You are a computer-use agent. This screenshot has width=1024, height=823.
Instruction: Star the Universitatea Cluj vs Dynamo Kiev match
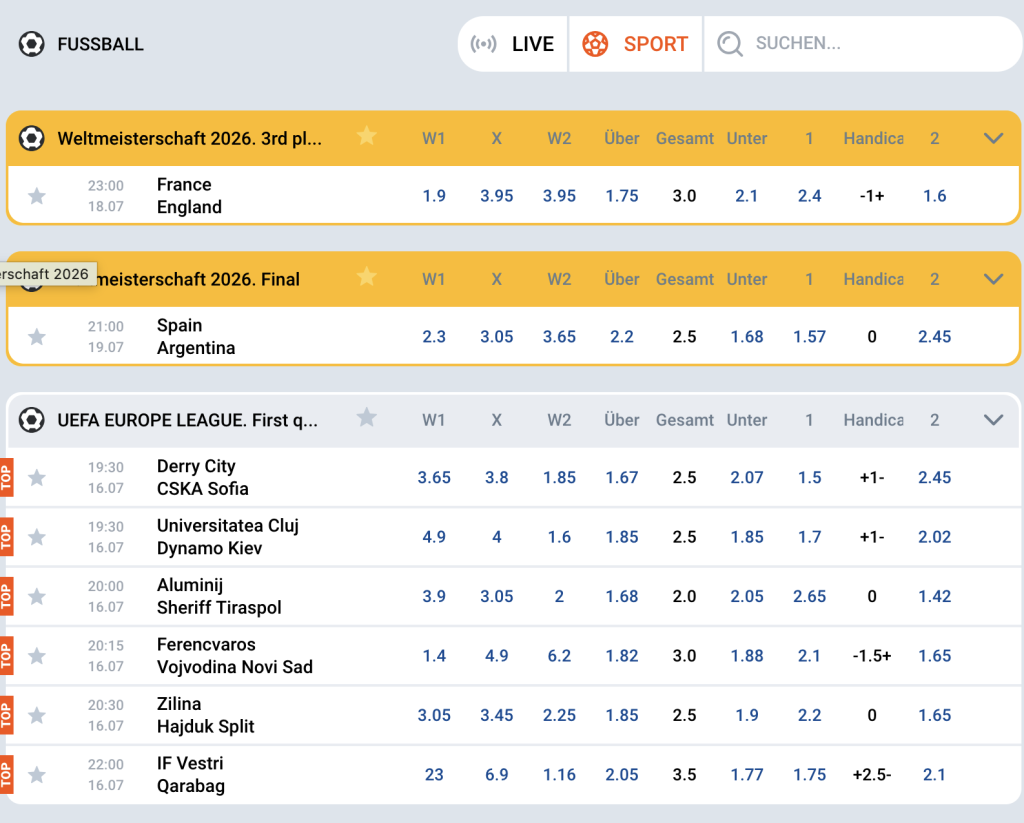(37, 537)
